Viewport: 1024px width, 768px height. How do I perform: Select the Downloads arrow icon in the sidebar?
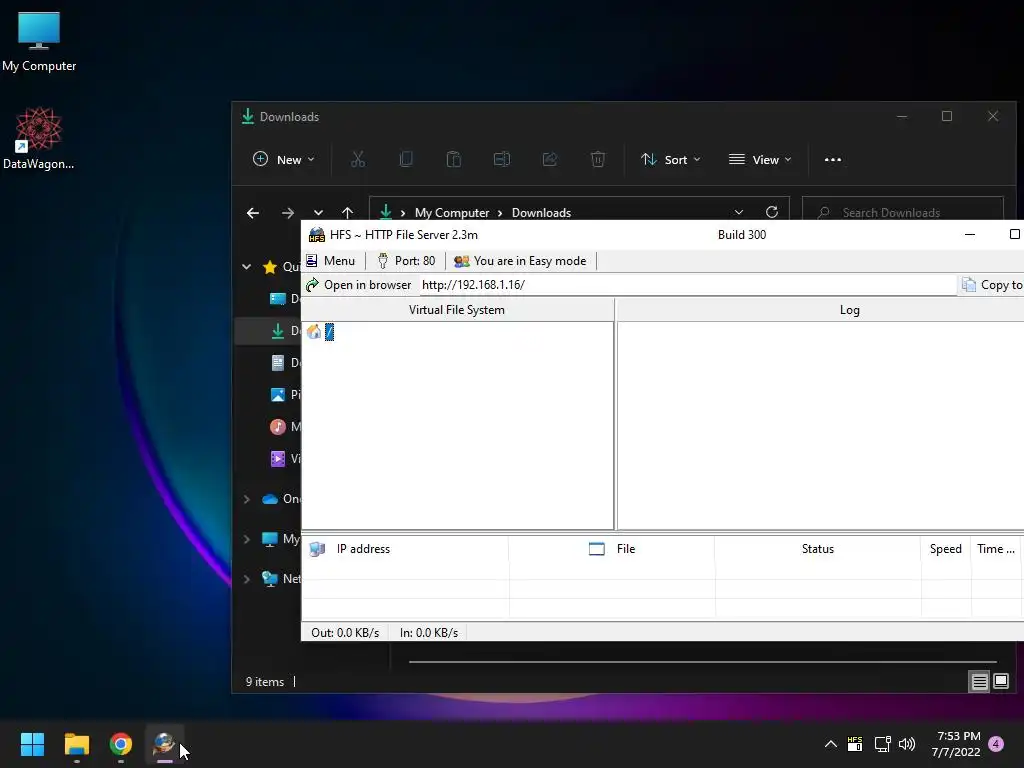[x=278, y=331]
